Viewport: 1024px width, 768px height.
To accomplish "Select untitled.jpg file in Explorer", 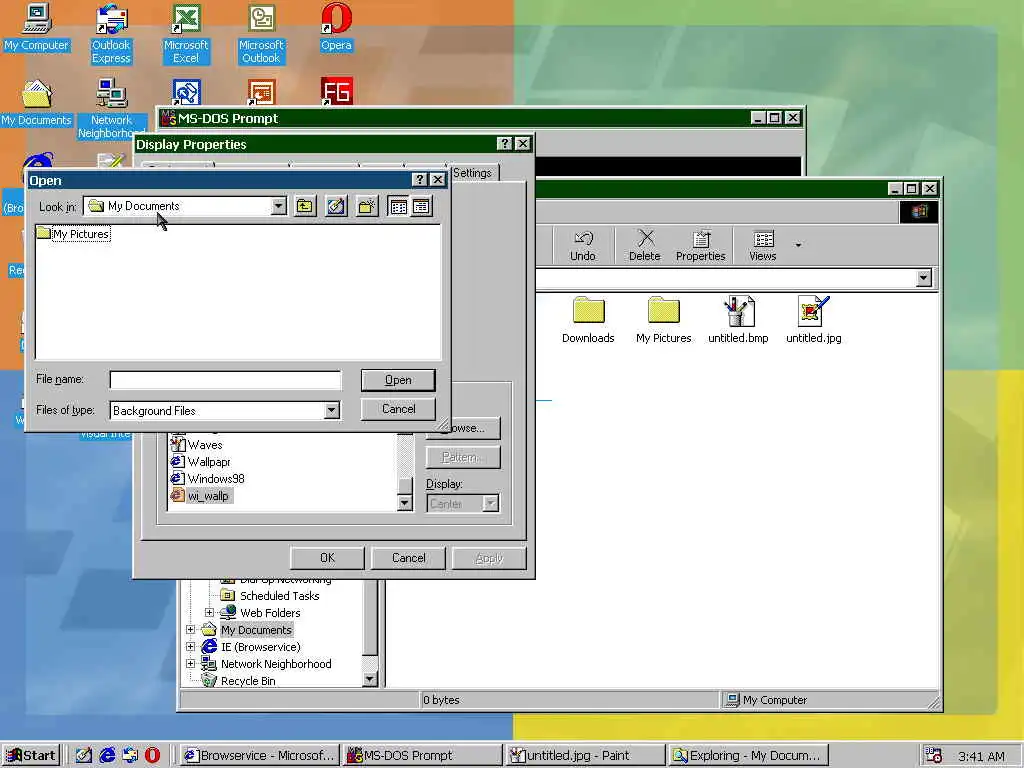I will point(814,320).
